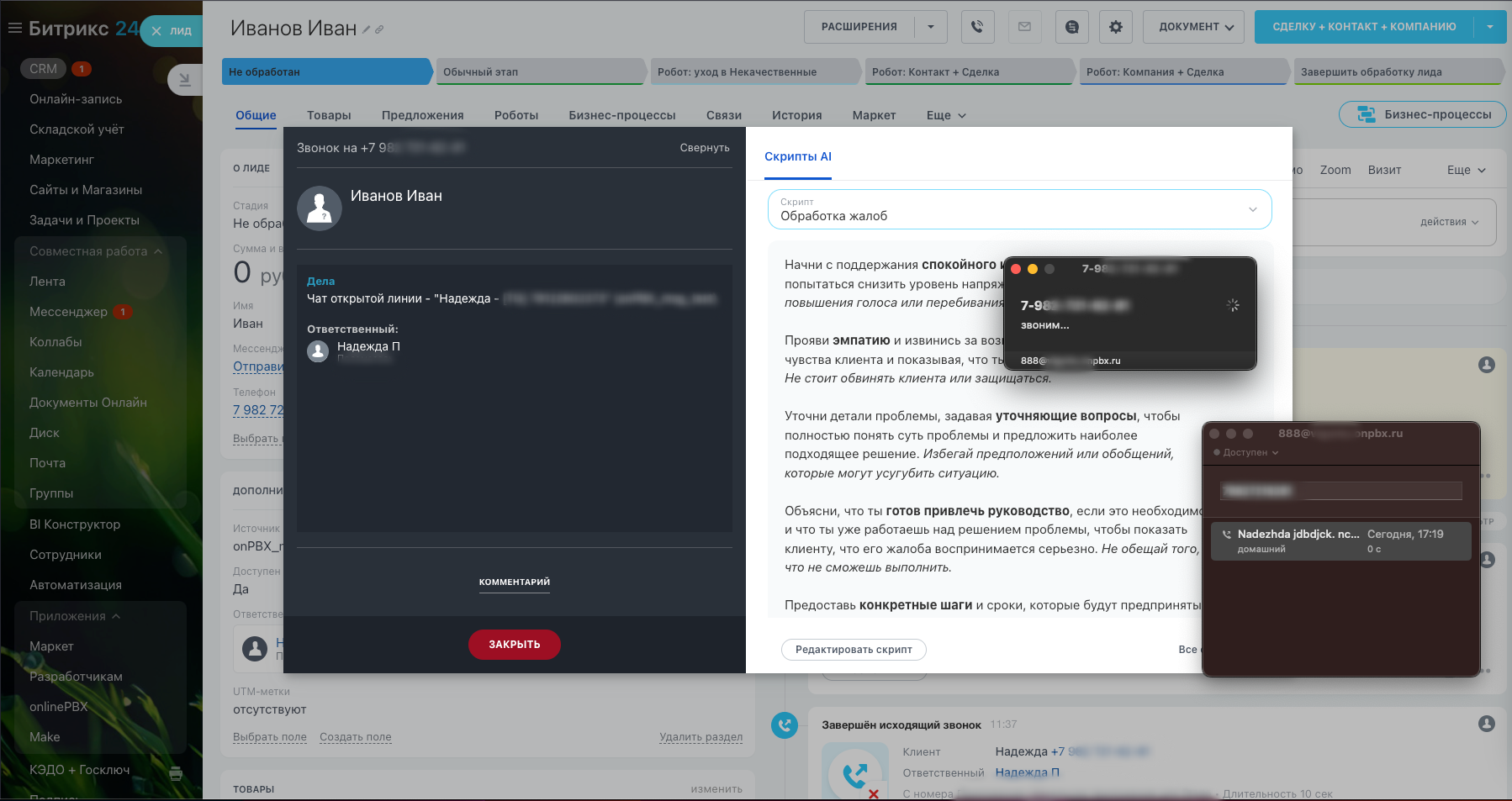Collapse the Совместная работа section
Image resolution: width=1512 pixels, height=801 pixels.
pyautogui.click(x=96, y=251)
